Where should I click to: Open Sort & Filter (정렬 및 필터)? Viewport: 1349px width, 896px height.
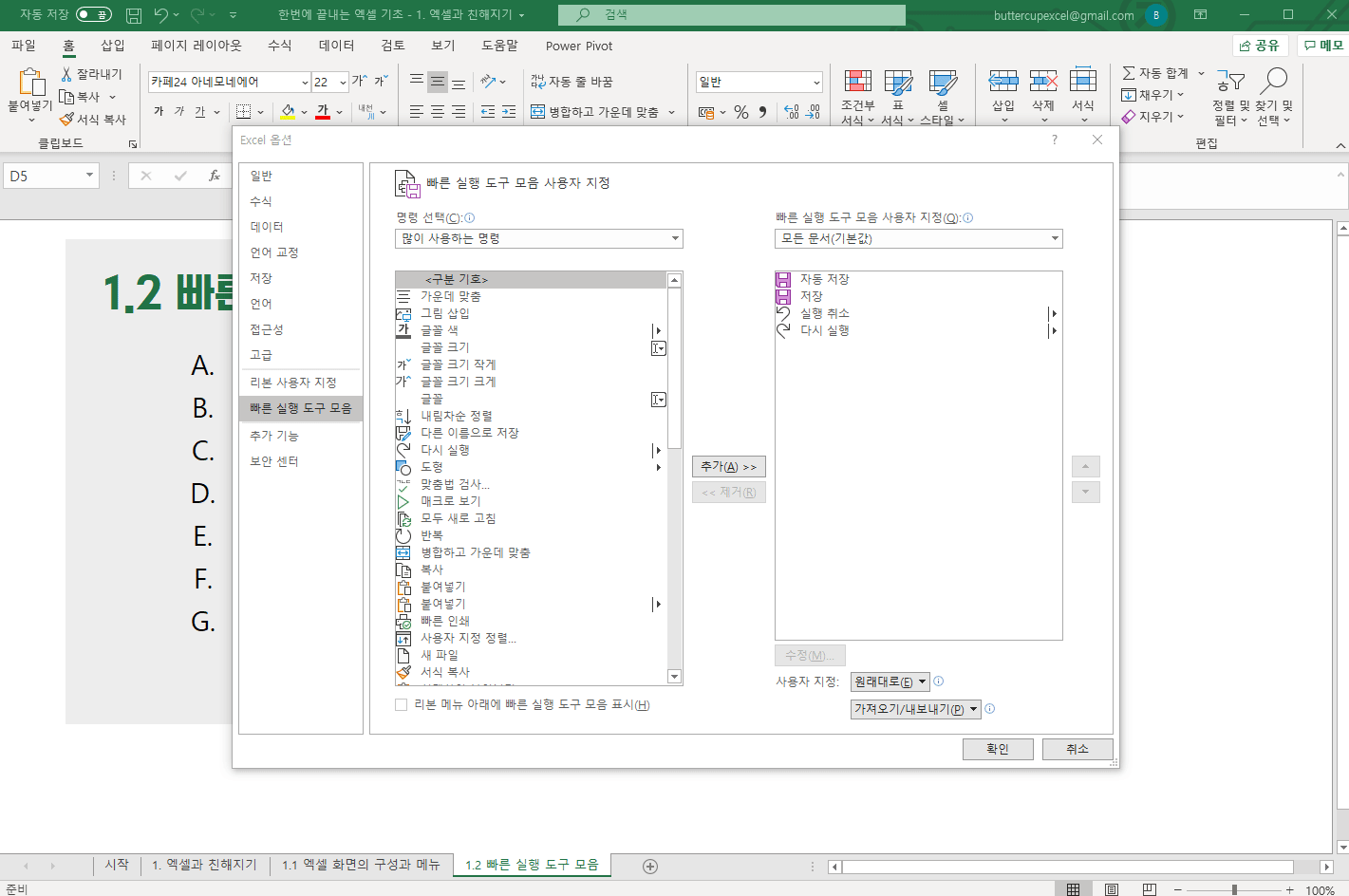(1230, 97)
